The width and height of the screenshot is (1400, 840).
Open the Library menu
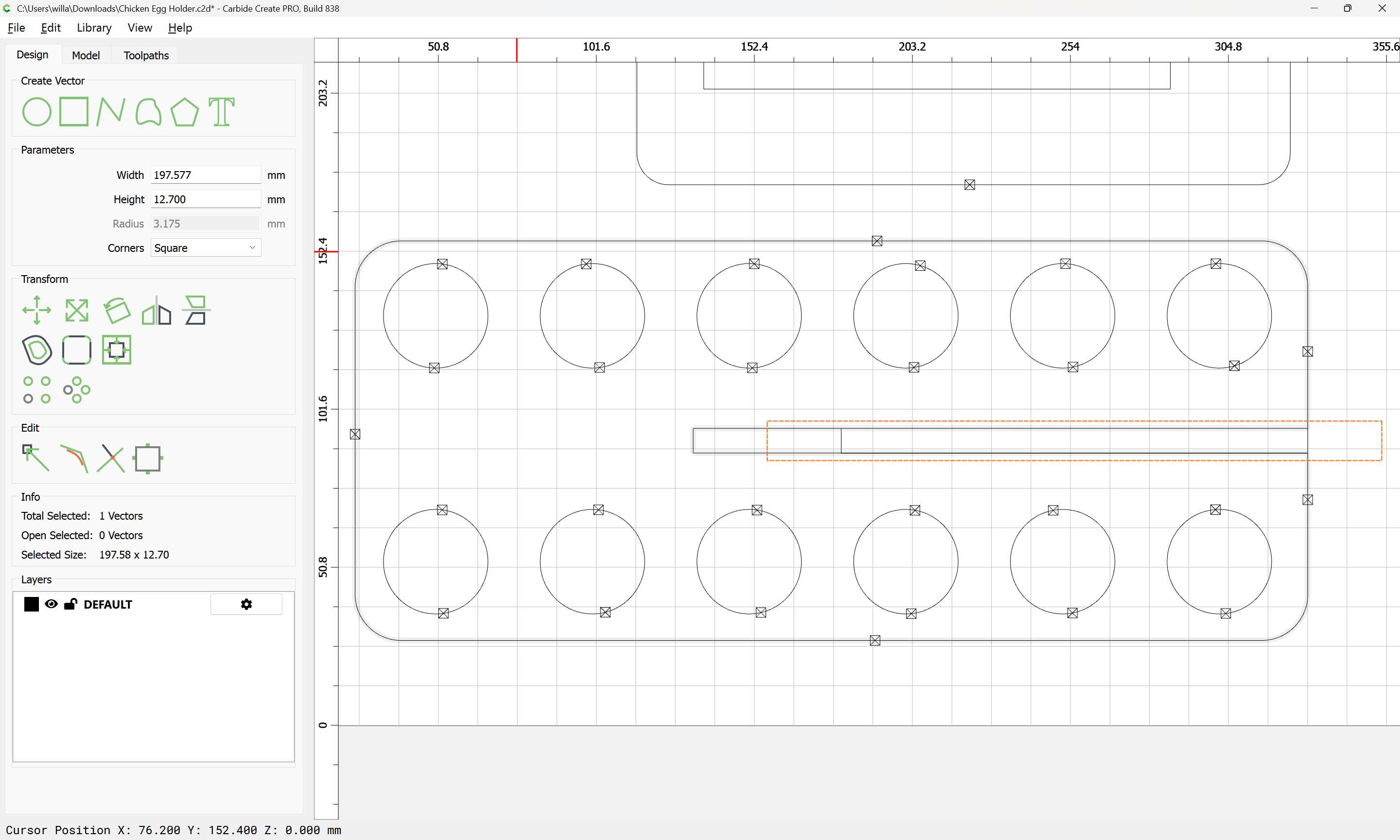94,28
